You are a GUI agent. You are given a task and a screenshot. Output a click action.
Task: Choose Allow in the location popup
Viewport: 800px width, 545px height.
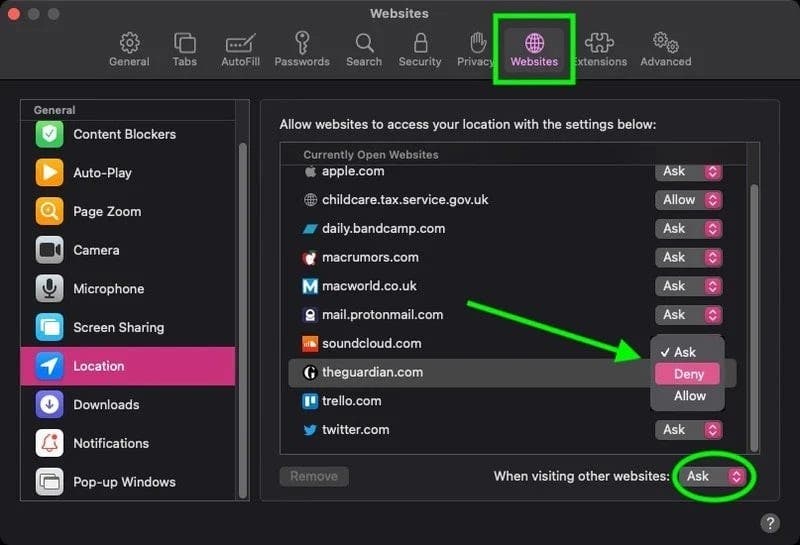pos(689,396)
